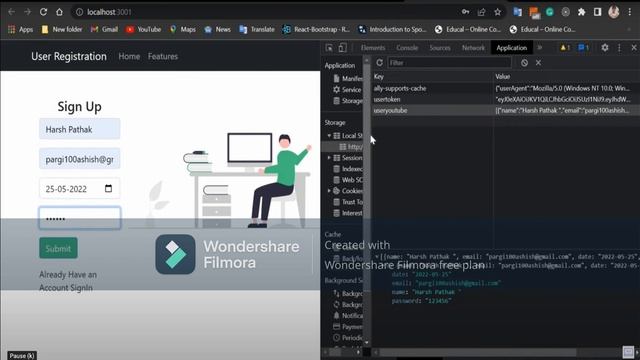Viewport: 640px width, 360px height.
Task: Open the News bookmark
Action: click(x=218, y=29)
